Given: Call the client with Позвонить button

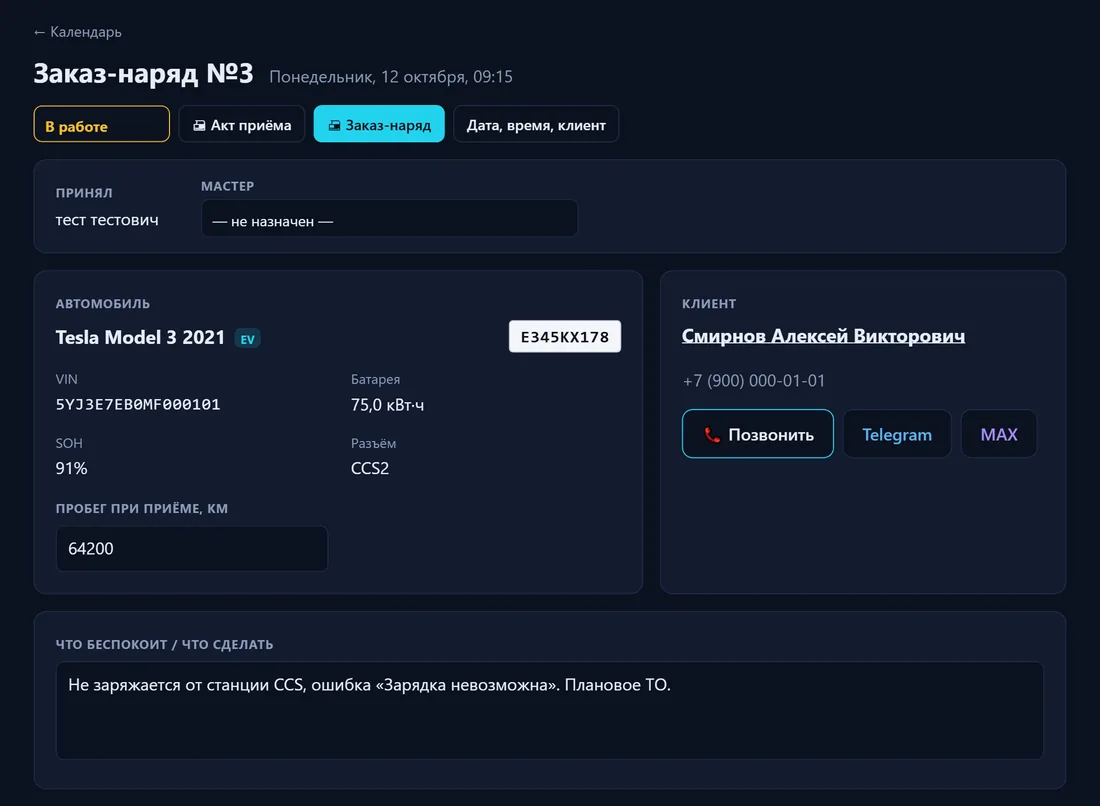Looking at the screenshot, I should 758,434.
